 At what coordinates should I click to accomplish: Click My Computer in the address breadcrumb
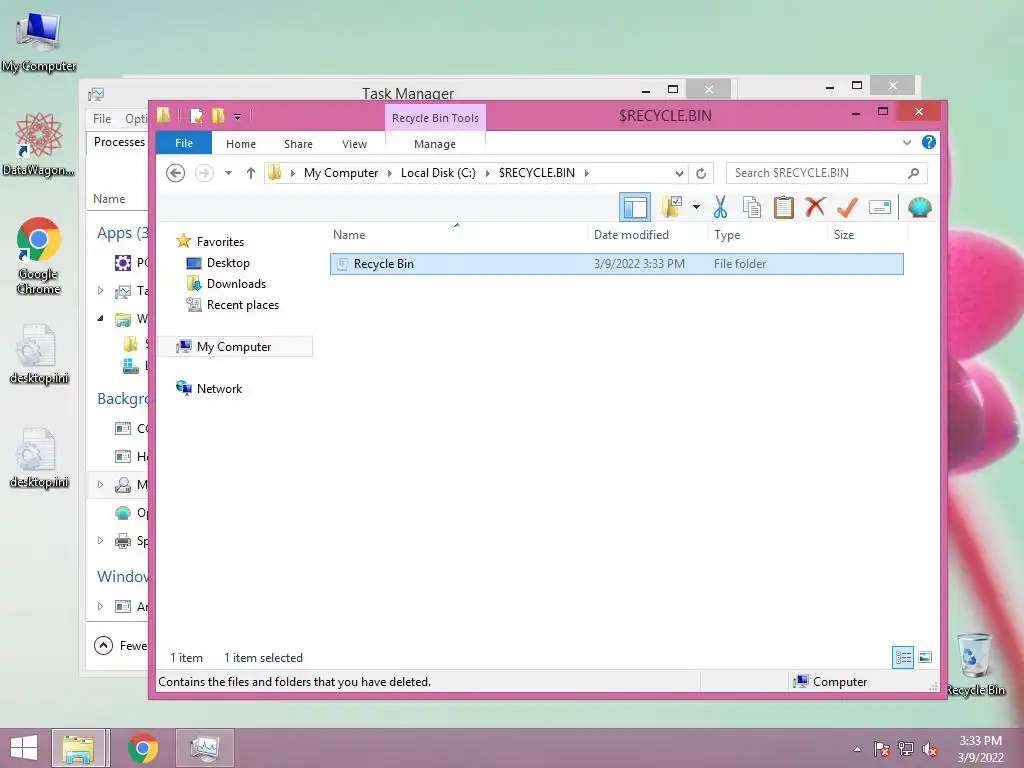[x=341, y=173]
